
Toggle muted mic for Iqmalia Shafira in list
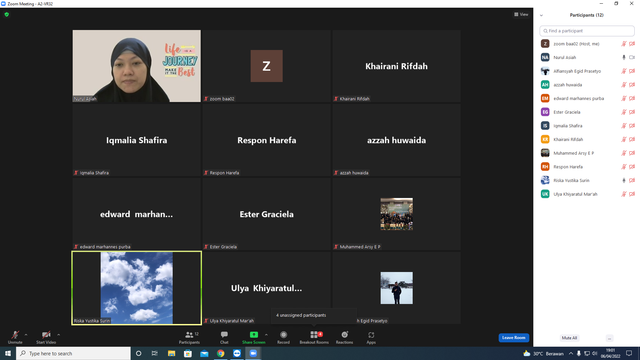[x=624, y=126]
